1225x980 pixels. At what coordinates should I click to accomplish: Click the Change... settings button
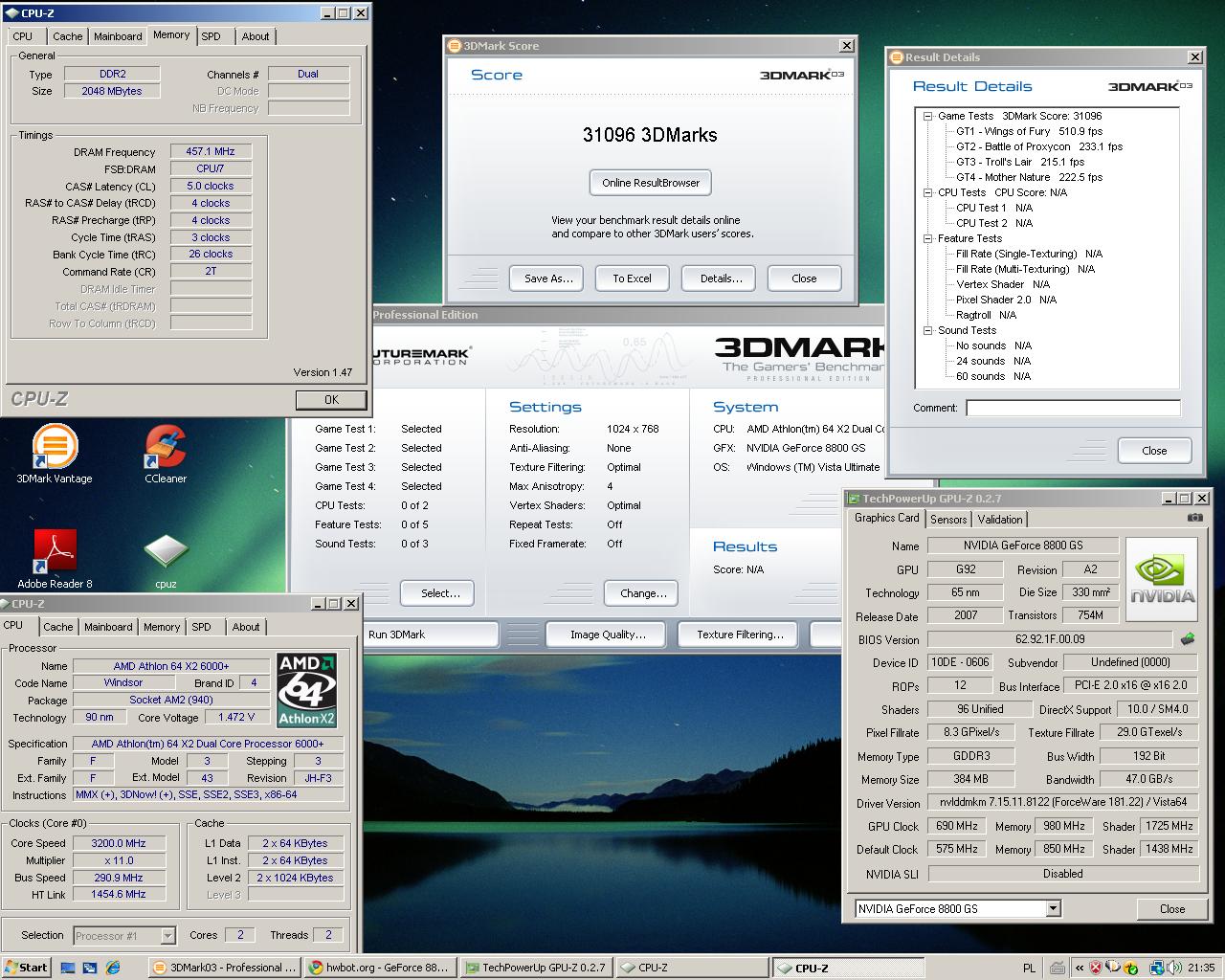(643, 593)
